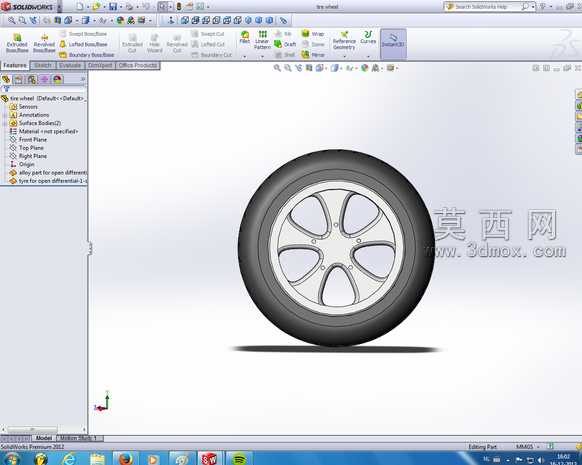
Task: Open DimXpertManager tab icon
Action: 45,79
